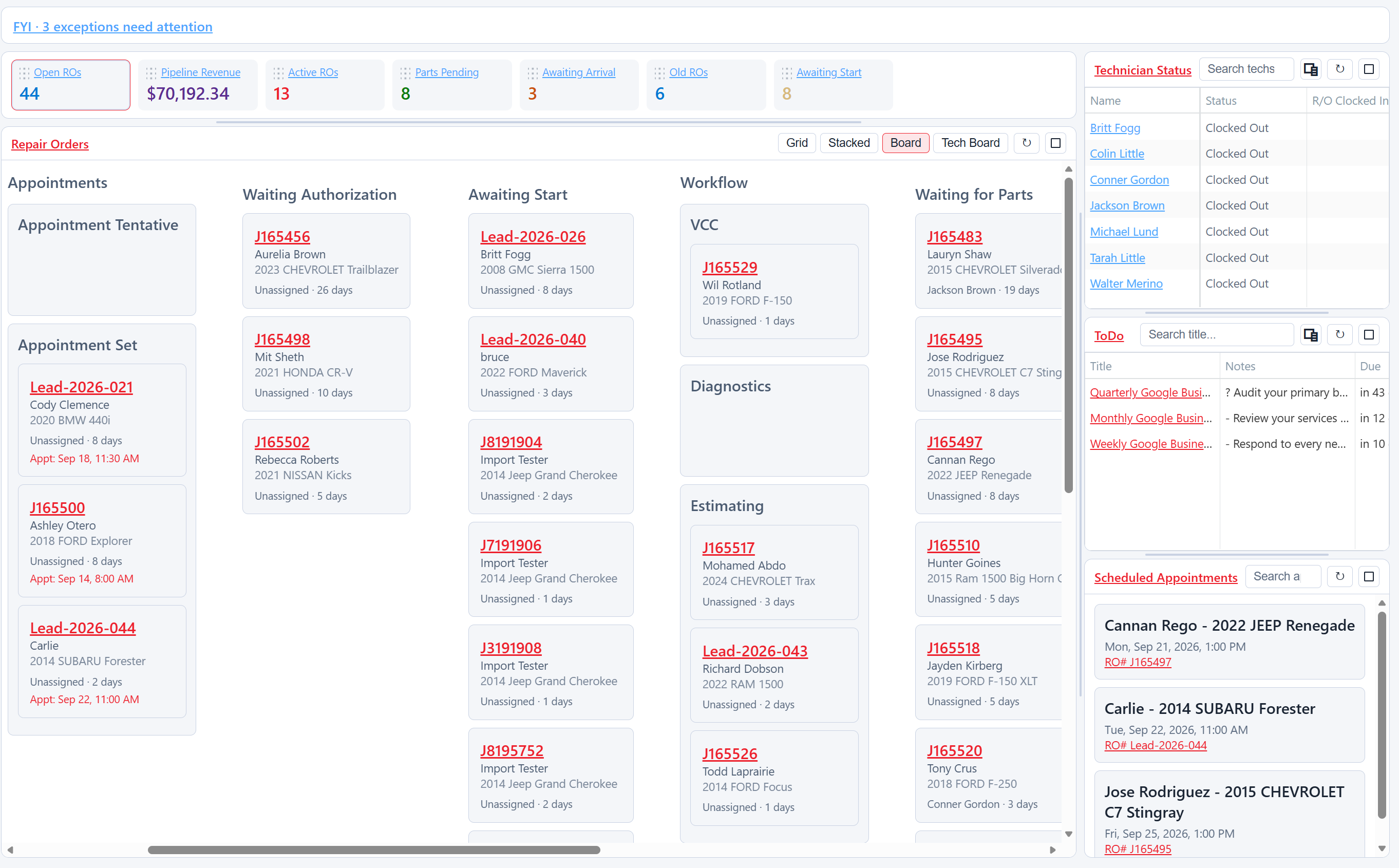Open FYI 3 exceptions need attention link
The image size is (1399, 868).
click(x=112, y=27)
